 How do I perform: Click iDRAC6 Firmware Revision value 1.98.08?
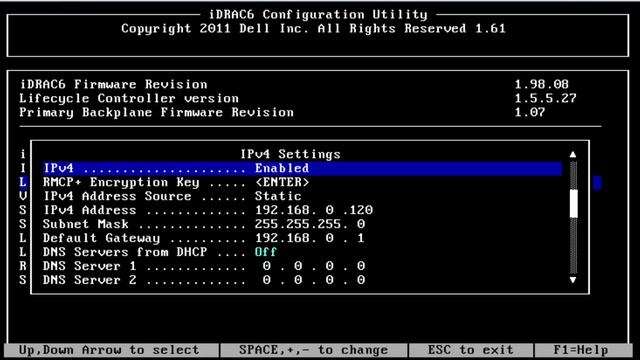(x=541, y=84)
